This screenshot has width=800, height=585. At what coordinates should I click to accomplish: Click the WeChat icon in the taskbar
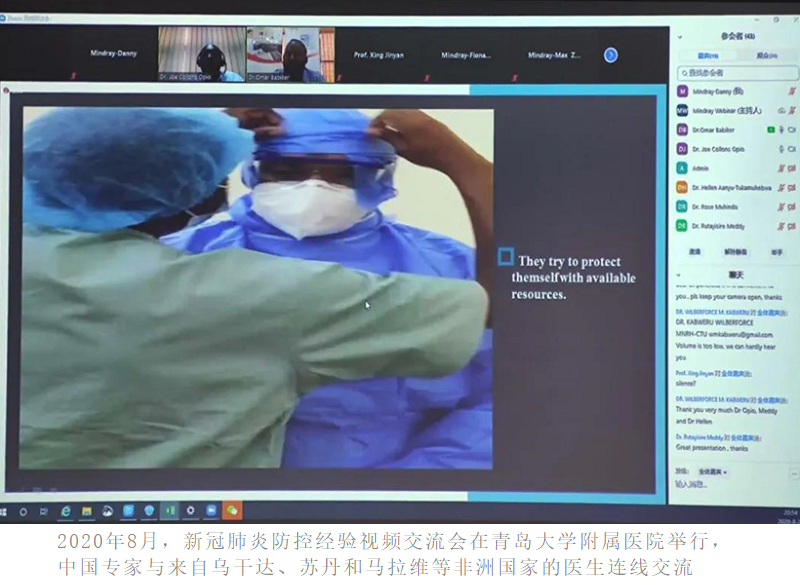[x=232, y=511]
